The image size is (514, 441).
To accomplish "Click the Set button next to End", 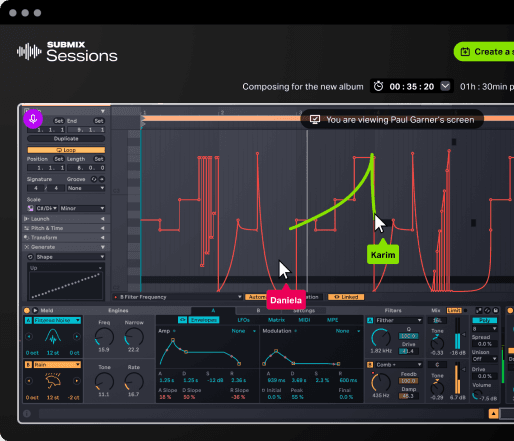I will click(x=99, y=121).
